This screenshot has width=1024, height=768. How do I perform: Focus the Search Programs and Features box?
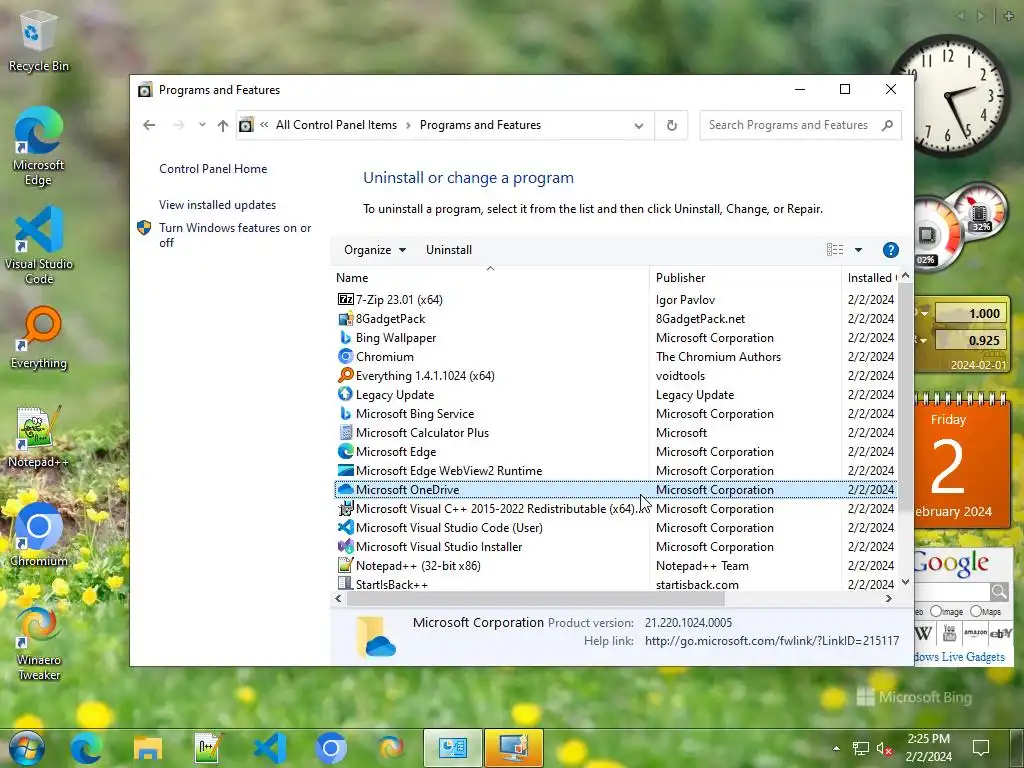801,125
